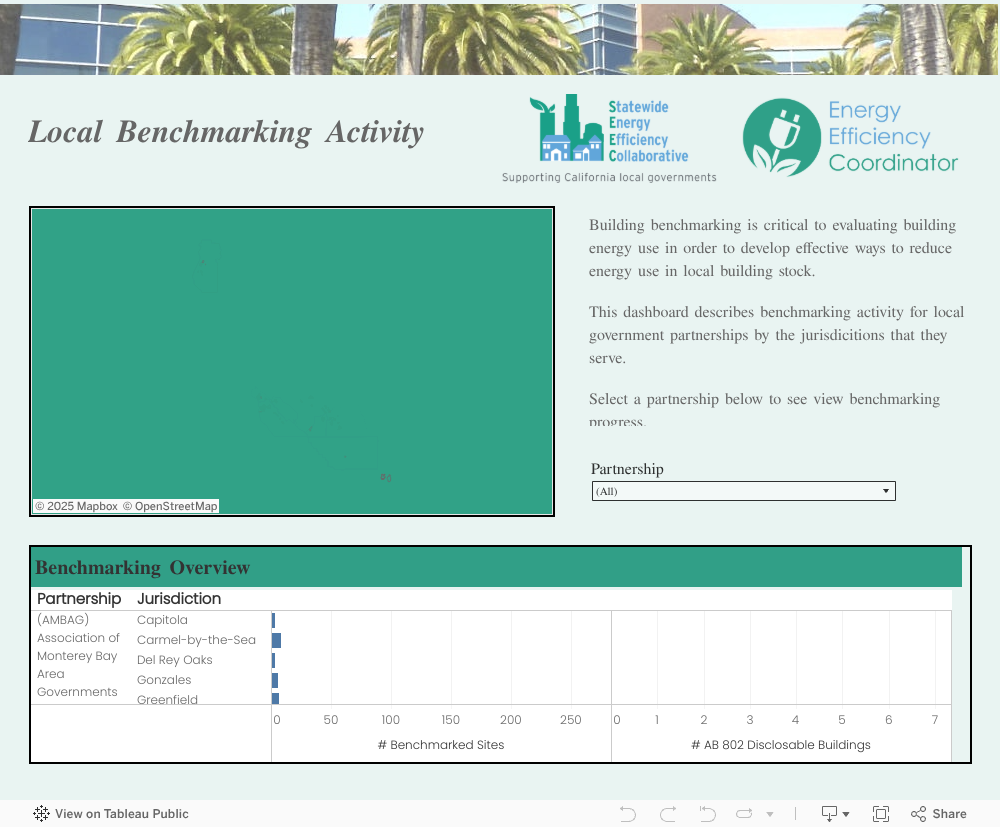The image size is (1000, 827).
Task: Click the revert (replay) icon in toolbar
Action: (707, 814)
